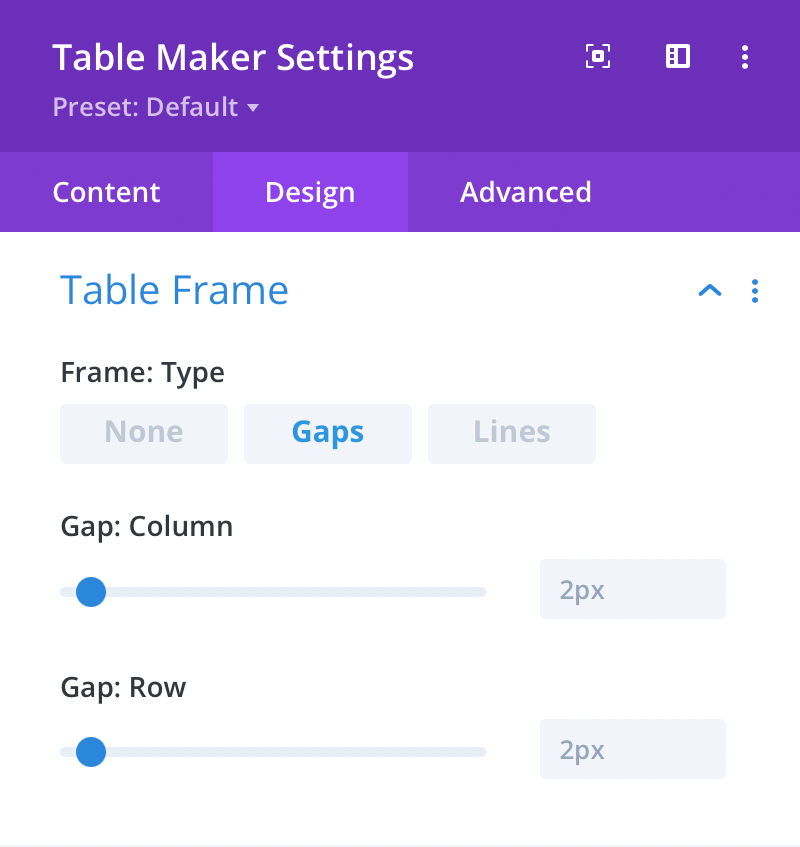
Task: Open header three-dot more options menu
Action: pos(745,57)
